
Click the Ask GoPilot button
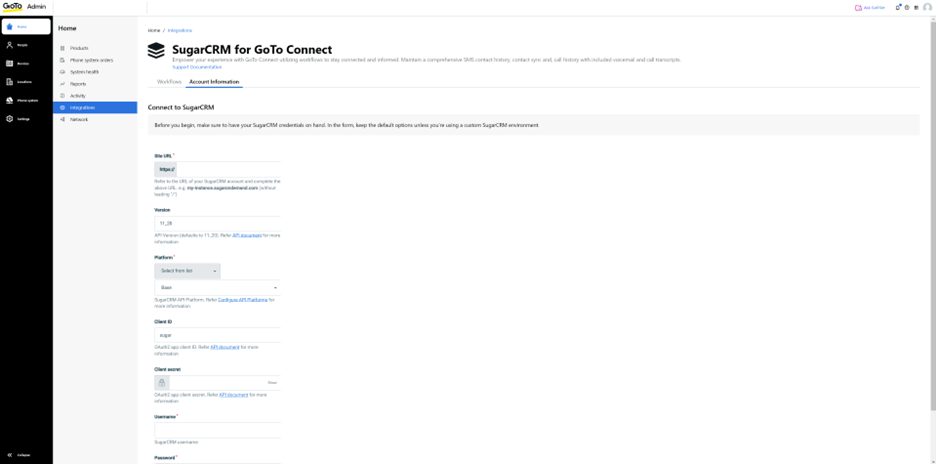point(870,7)
